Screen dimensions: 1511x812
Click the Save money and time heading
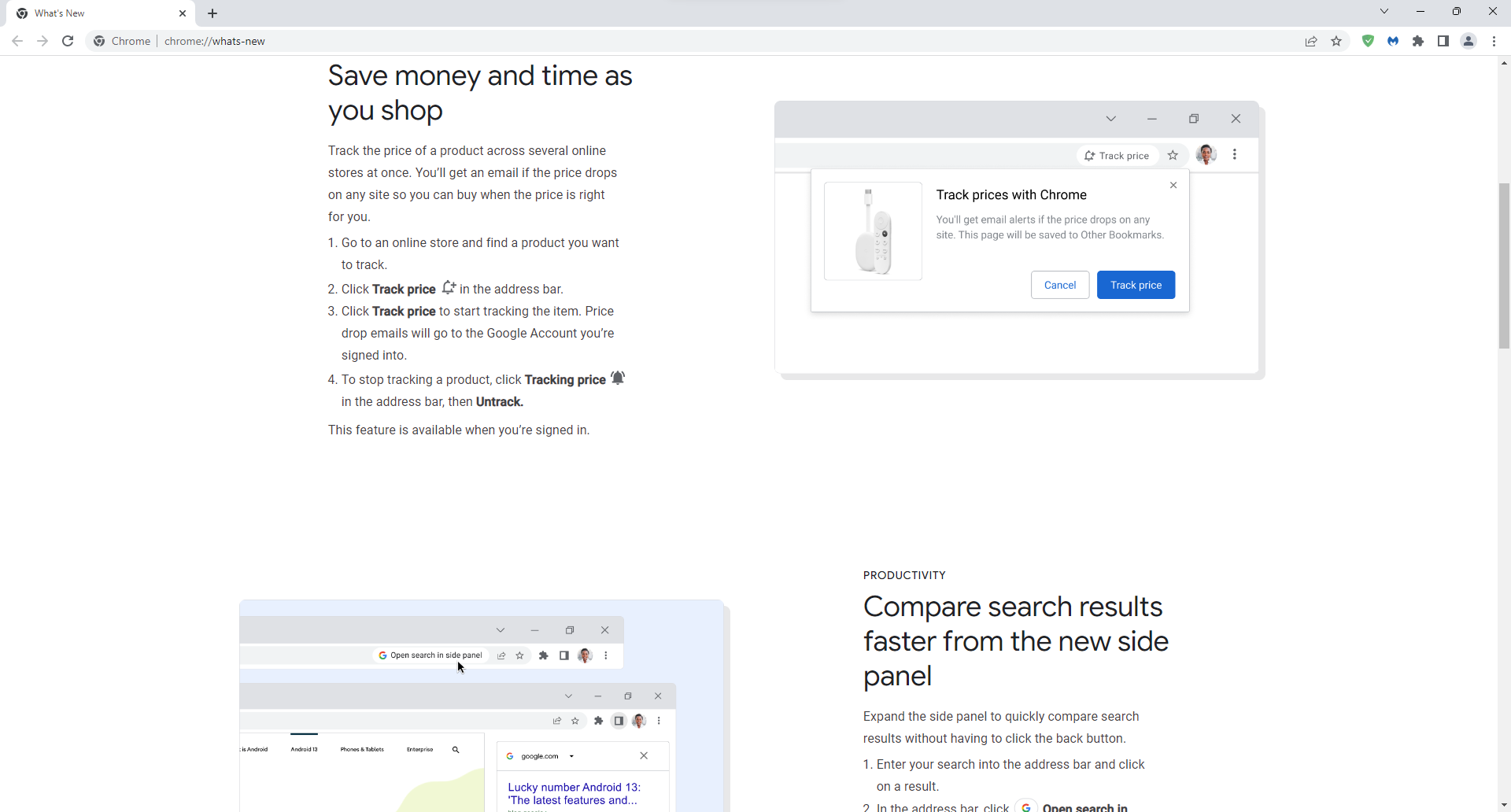[480, 93]
